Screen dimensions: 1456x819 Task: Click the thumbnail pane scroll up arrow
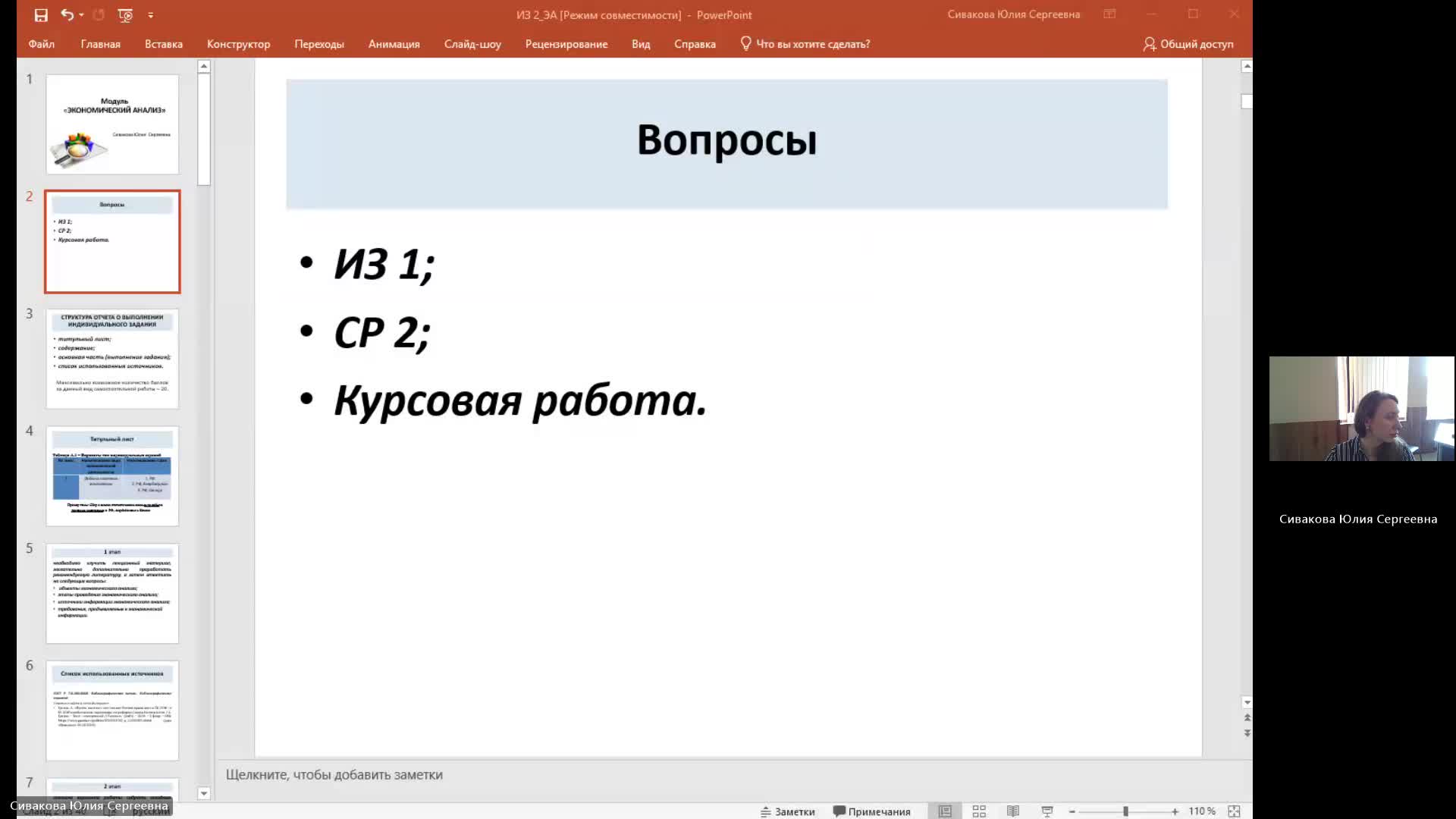point(203,66)
